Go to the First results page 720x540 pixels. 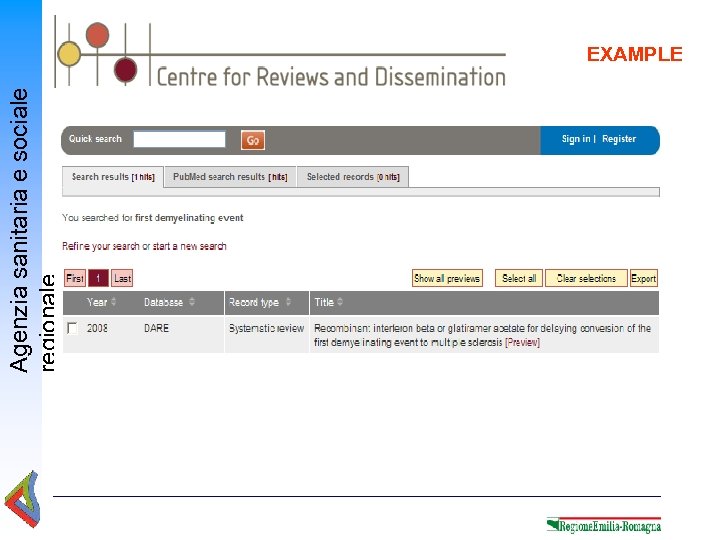75,278
